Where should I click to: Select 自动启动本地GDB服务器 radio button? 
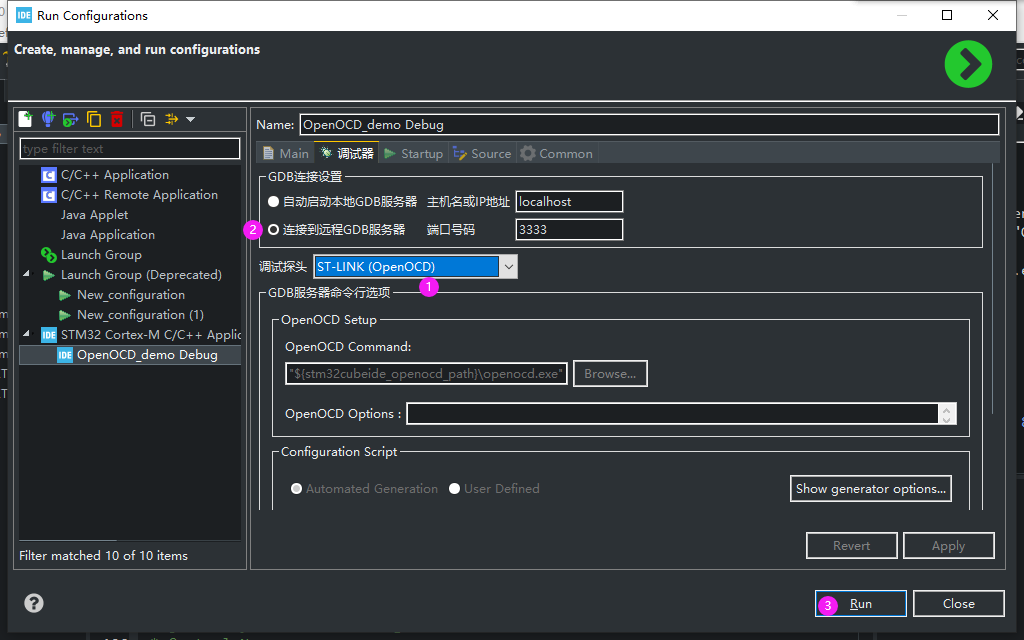pyautogui.click(x=274, y=202)
